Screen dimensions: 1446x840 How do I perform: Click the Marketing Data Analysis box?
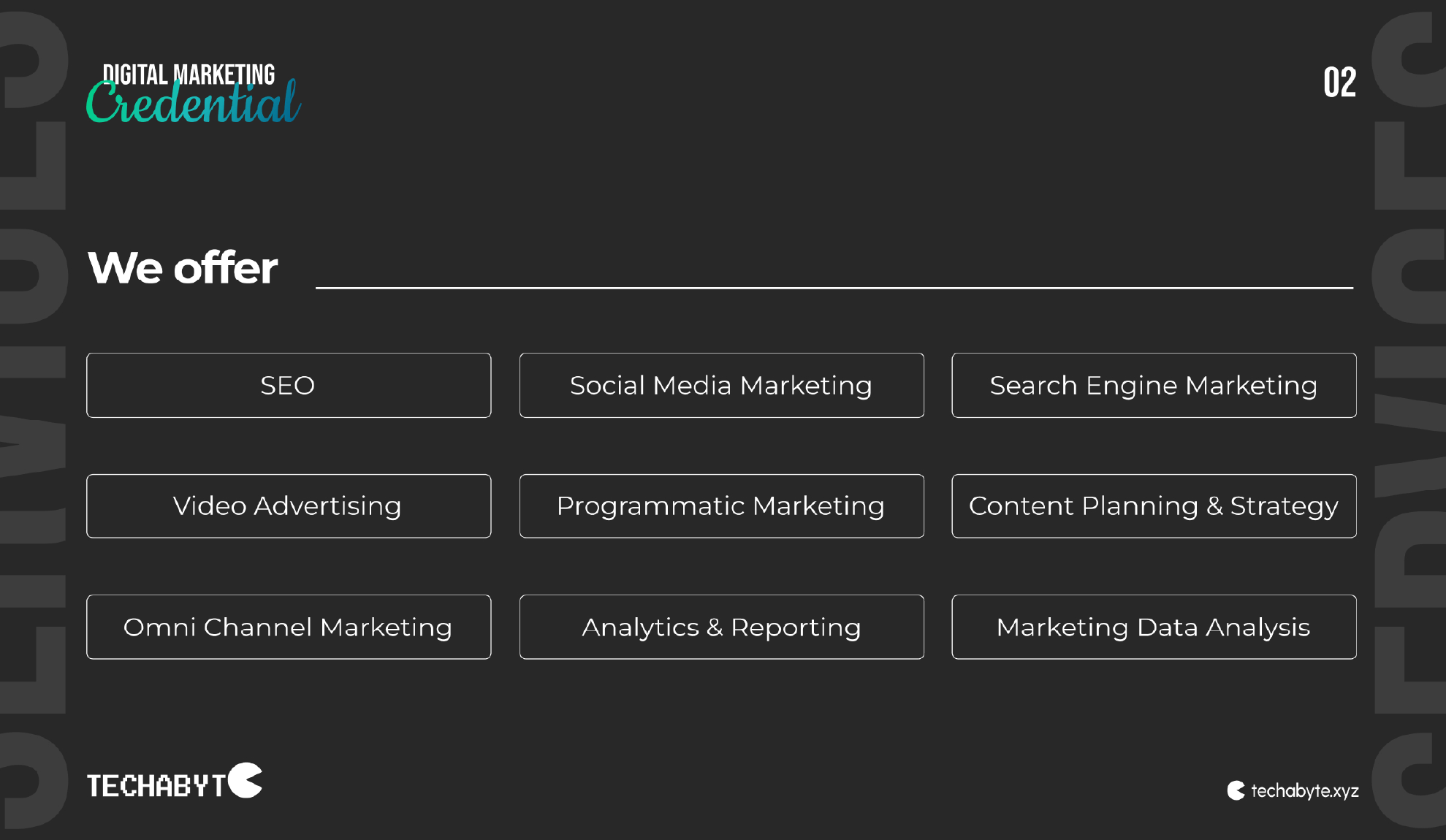point(1154,627)
